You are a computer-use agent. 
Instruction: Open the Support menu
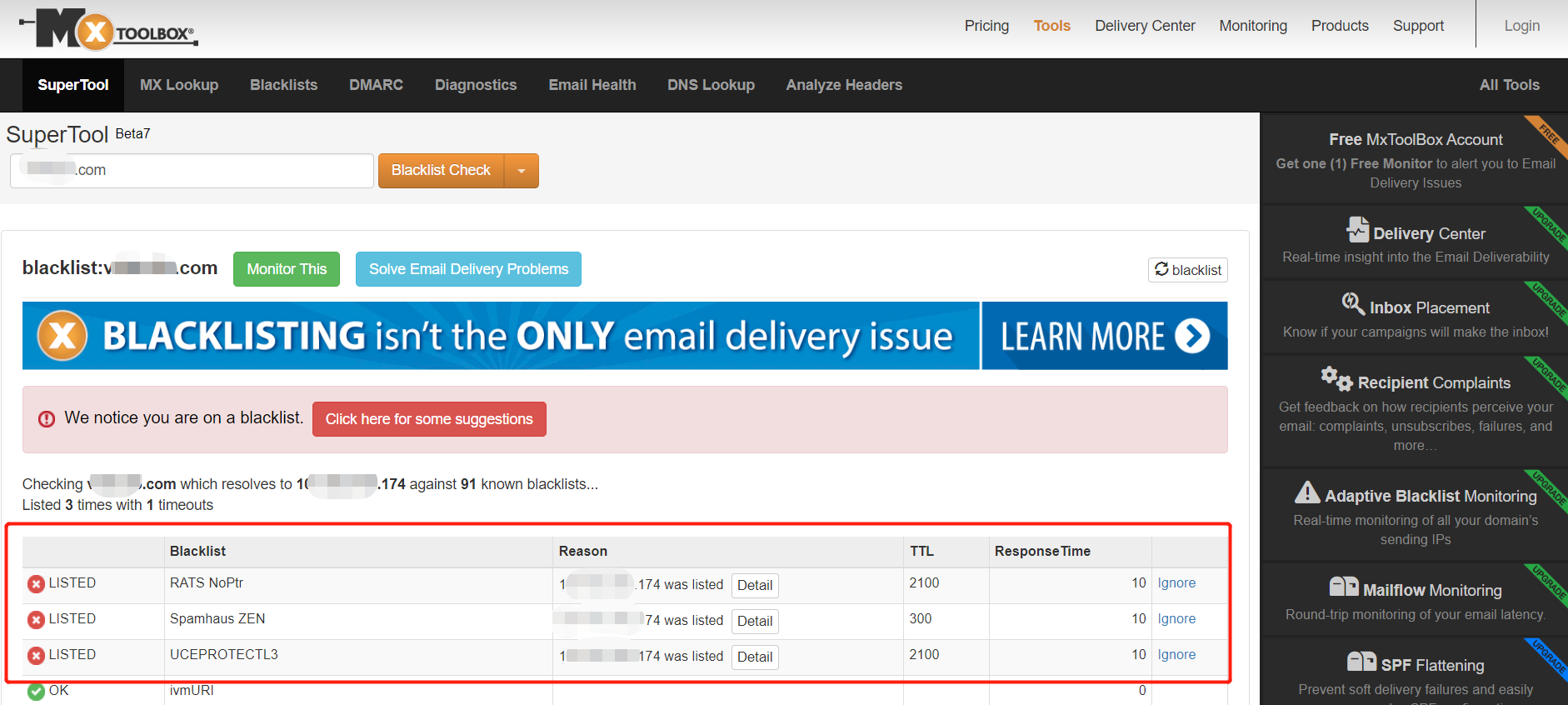1418,26
